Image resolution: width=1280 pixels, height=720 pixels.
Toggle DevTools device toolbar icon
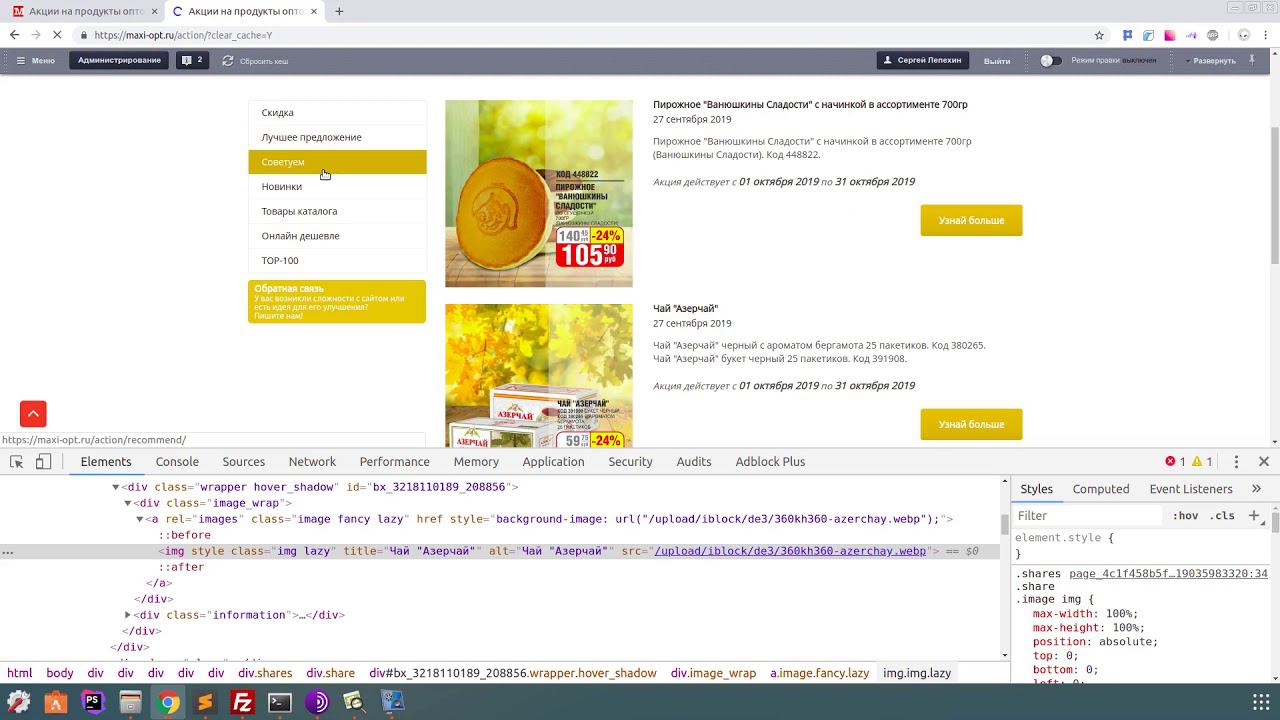click(x=43, y=461)
